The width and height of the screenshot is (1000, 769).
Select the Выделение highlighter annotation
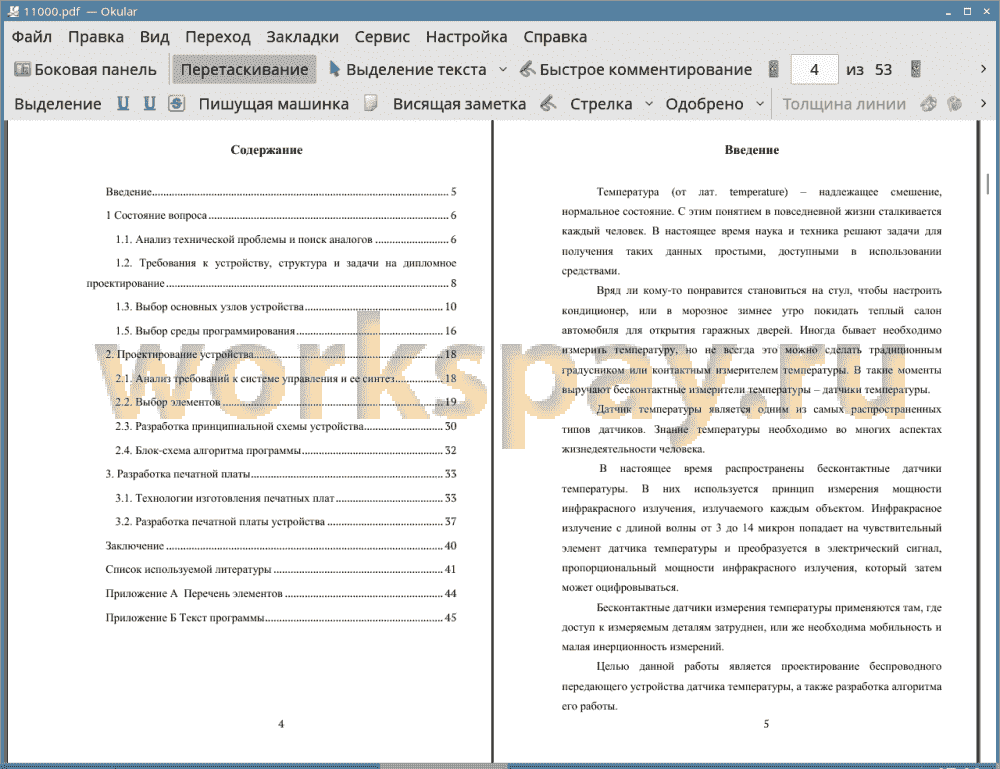[57, 104]
